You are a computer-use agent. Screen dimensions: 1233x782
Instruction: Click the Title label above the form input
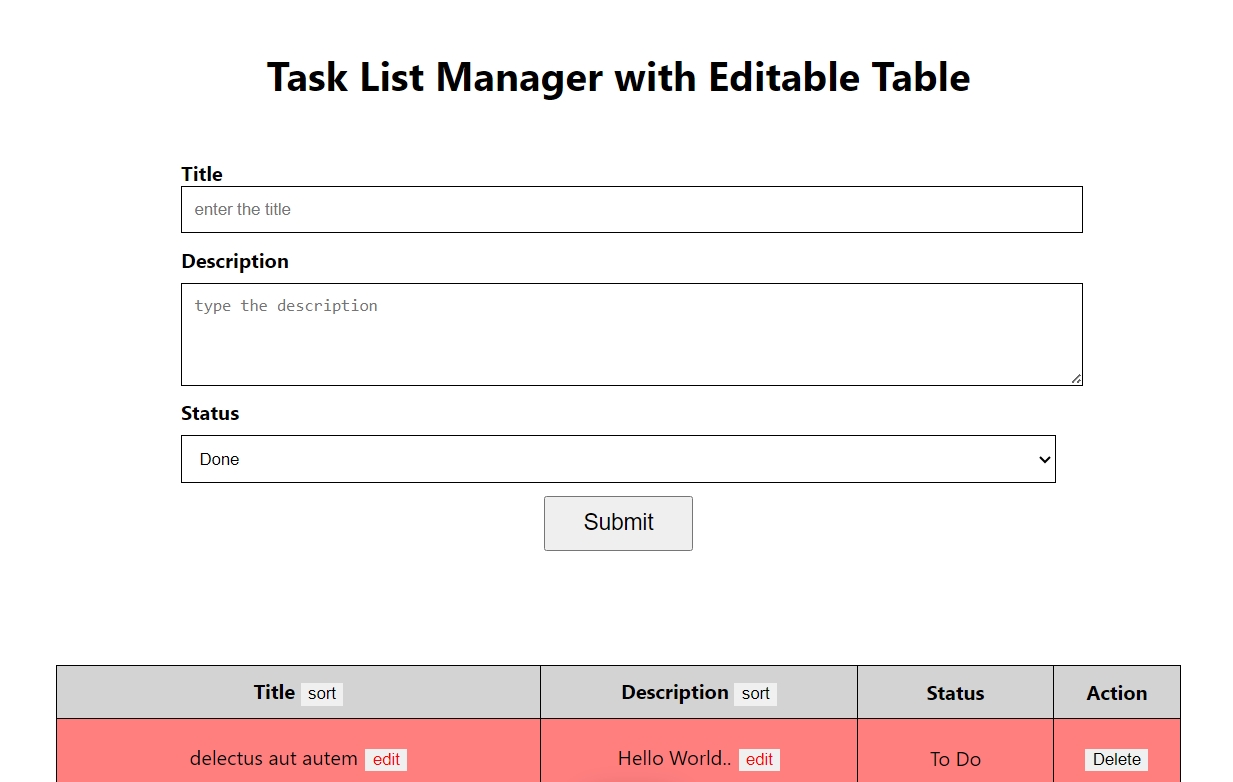pyautogui.click(x=202, y=174)
